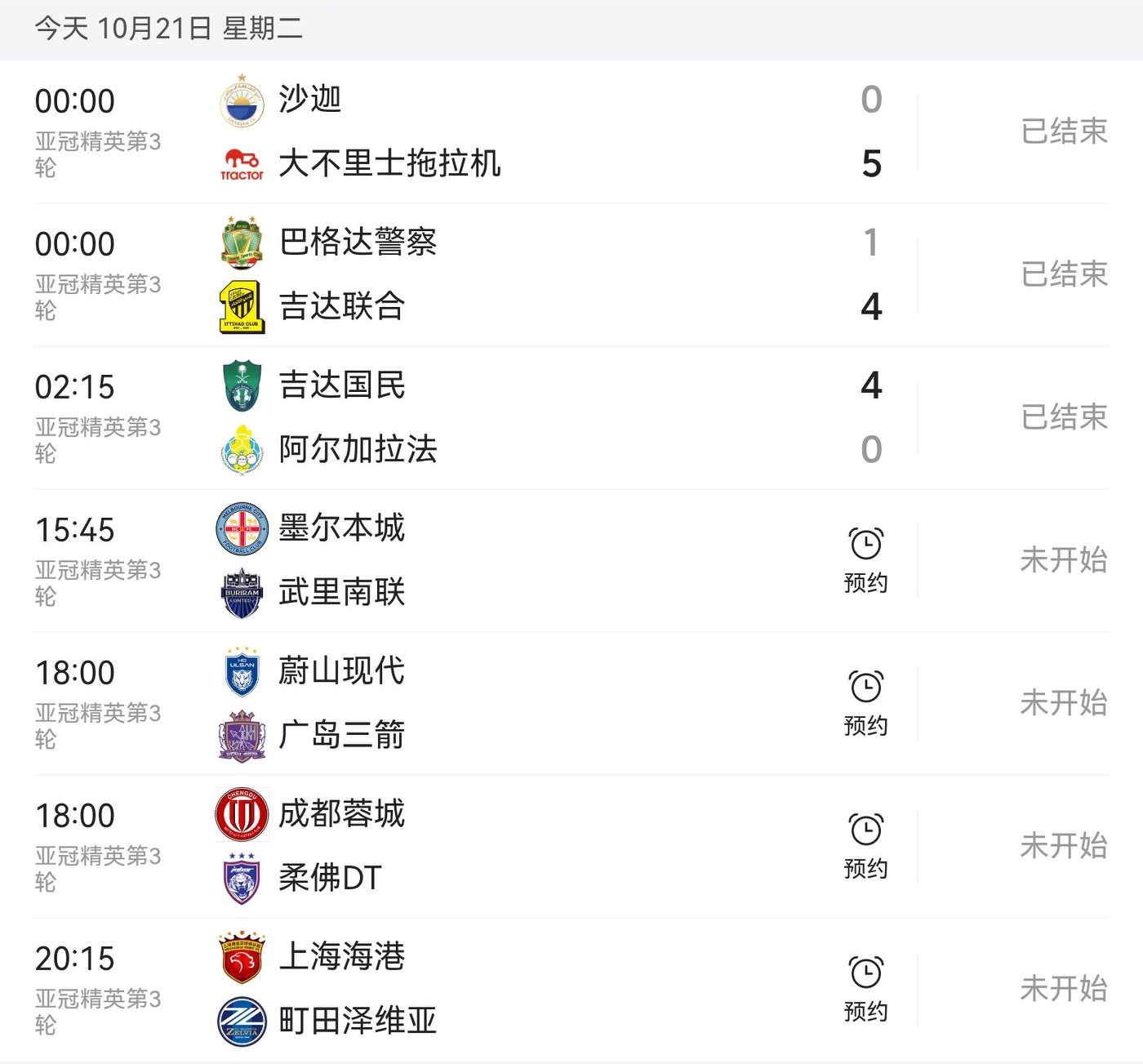Click the date header 今天 10月21日 星期二
This screenshot has width=1143, height=1064.
[168, 29]
